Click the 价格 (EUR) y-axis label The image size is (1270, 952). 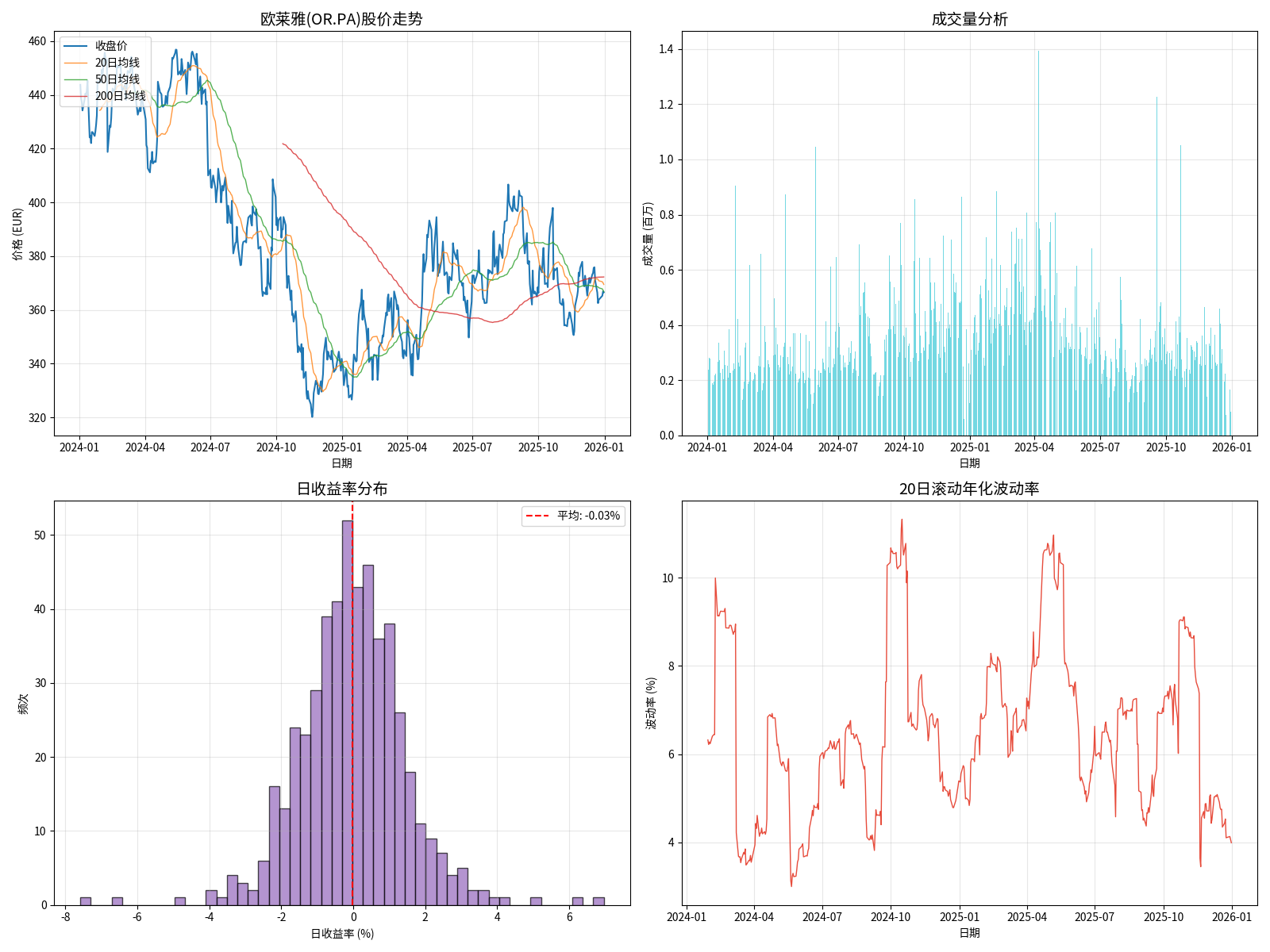(x=17, y=234)
